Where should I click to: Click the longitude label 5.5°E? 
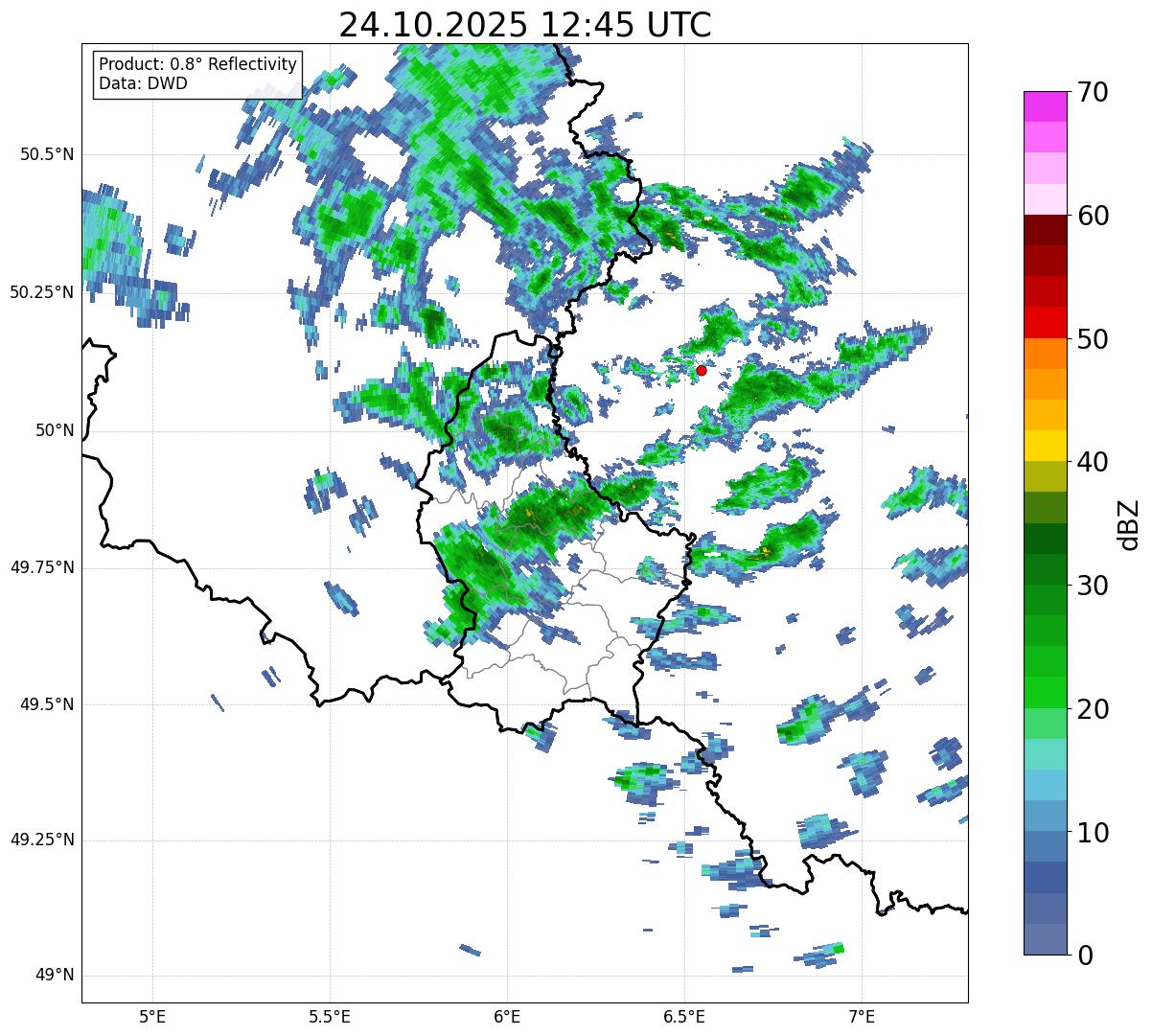330,1016
